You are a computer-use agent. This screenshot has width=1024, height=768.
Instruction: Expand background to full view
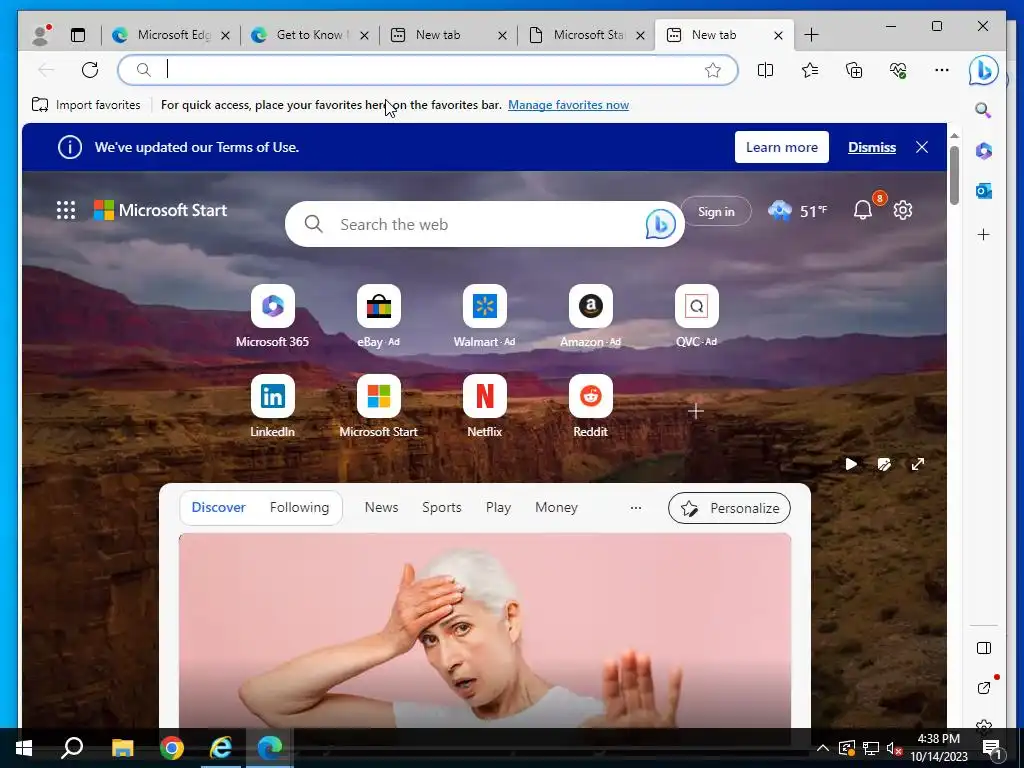coord(918,464)
